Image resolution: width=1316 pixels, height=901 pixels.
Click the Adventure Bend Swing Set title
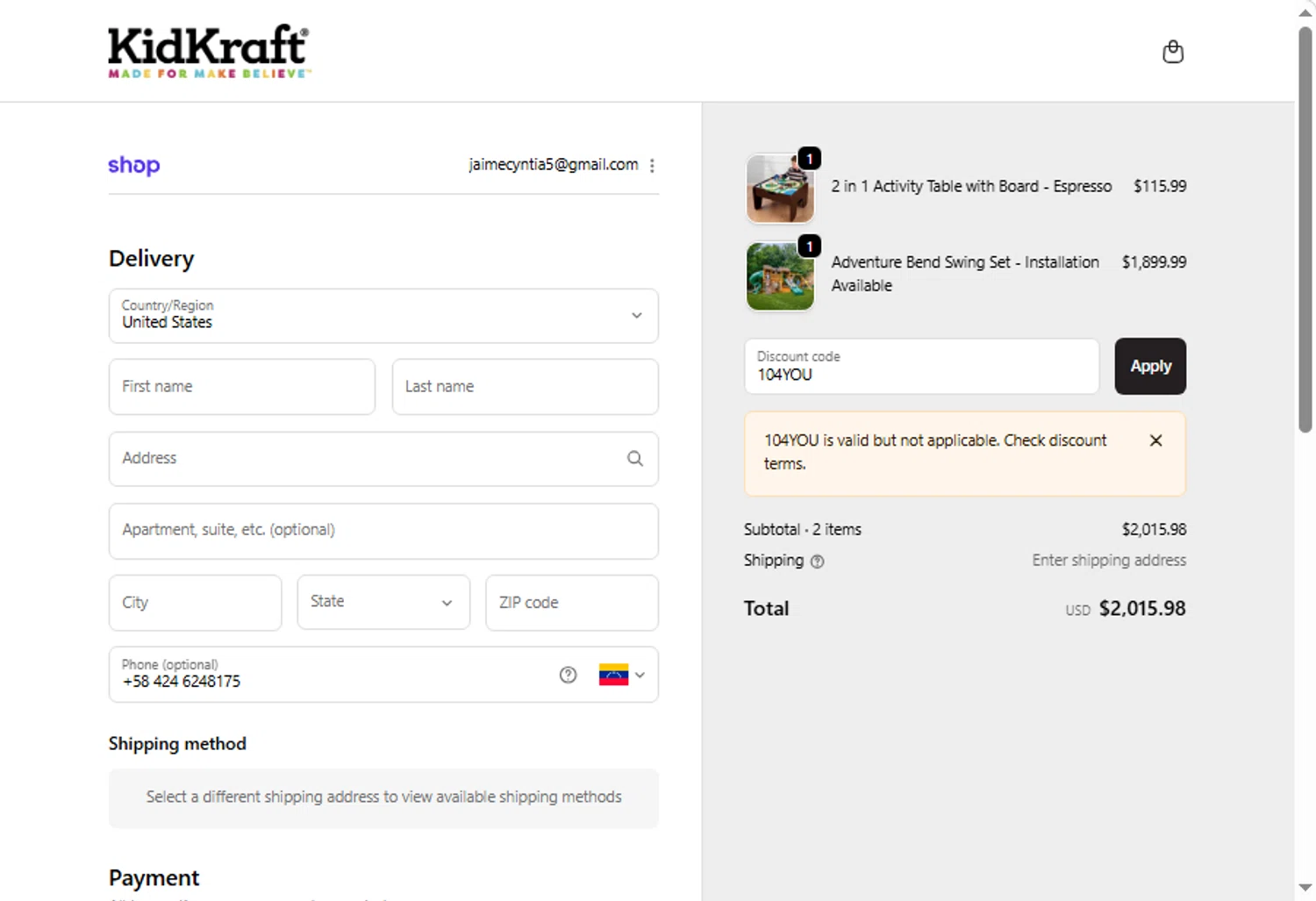point(965,274)
